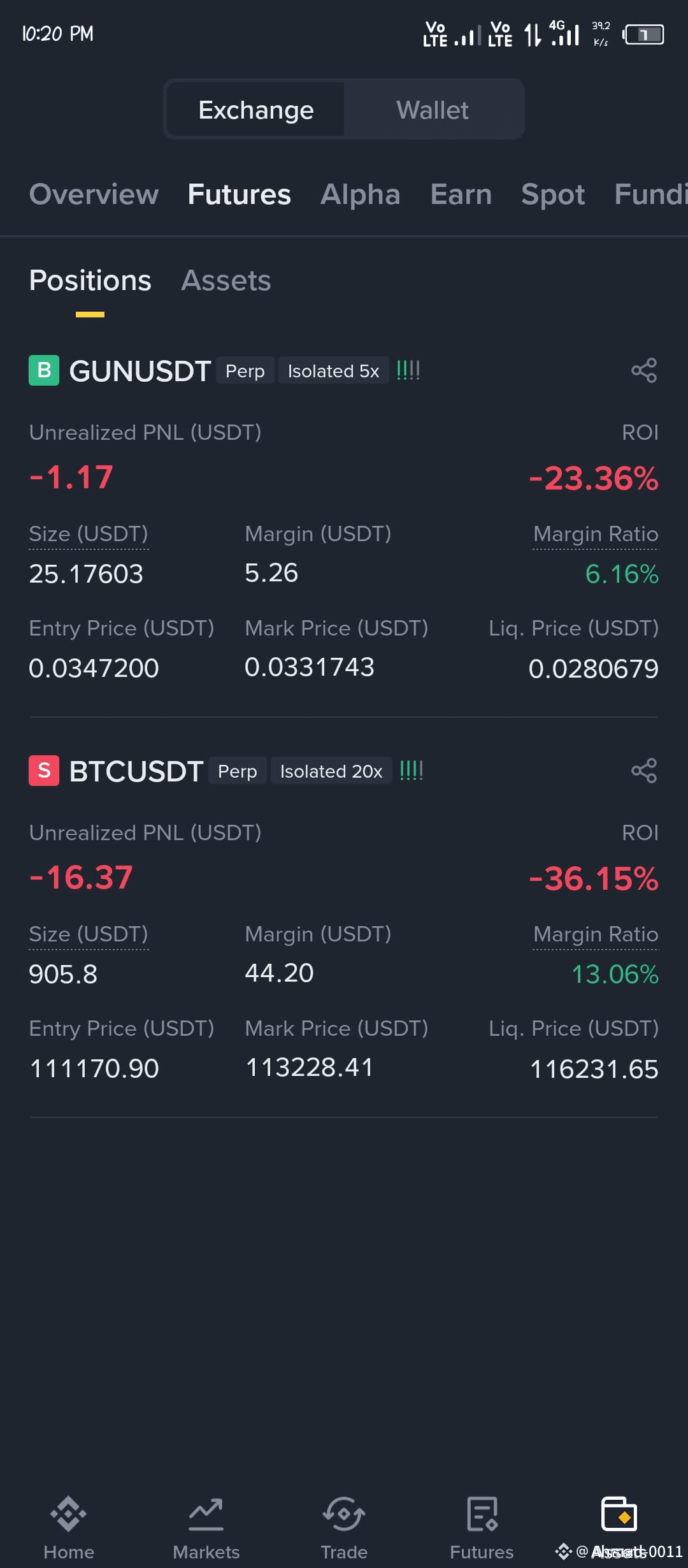Open the Alpha tab
The width and height of the screenshot is (688, 1568).
coord(361,194)
